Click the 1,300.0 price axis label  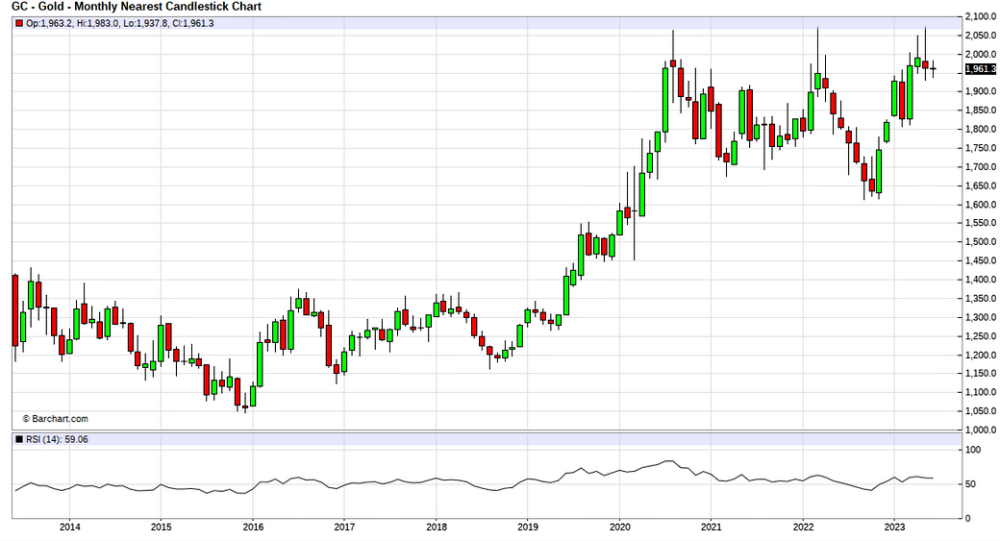980,317
